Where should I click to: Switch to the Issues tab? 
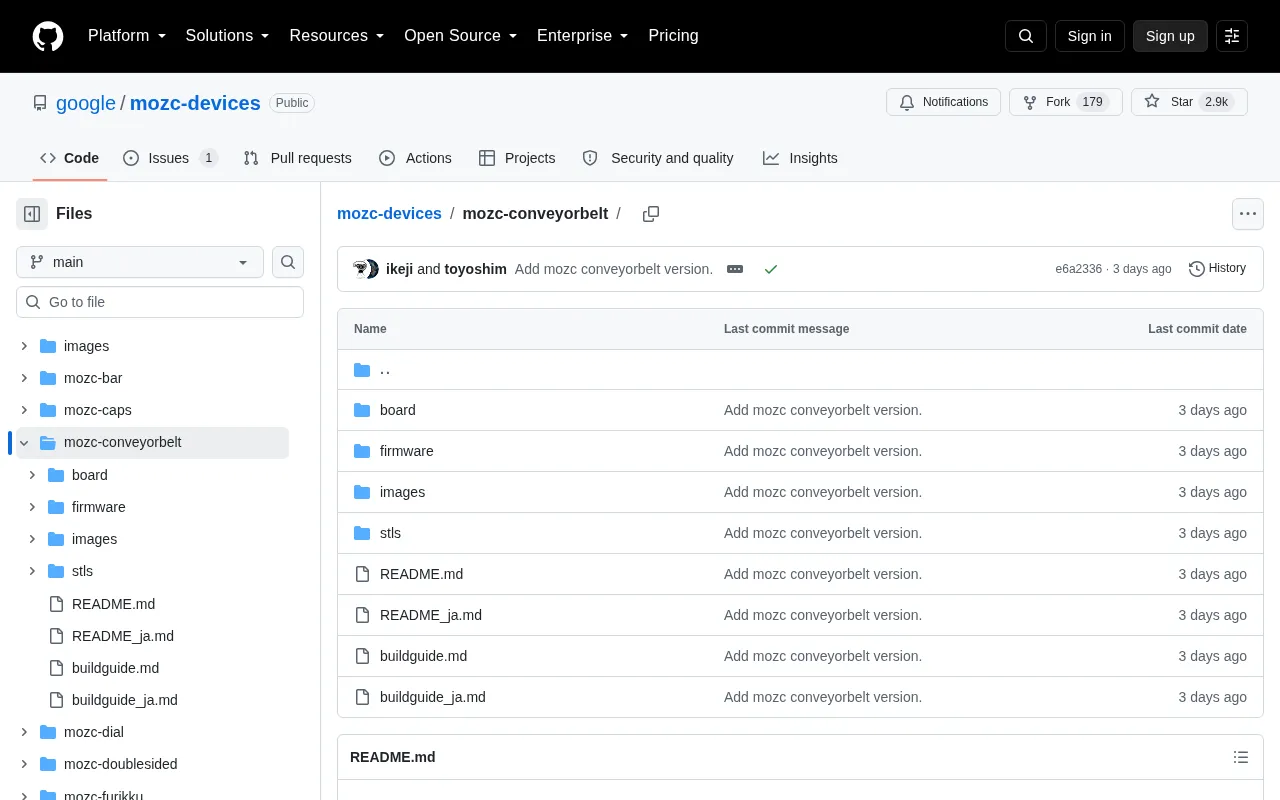170,158
